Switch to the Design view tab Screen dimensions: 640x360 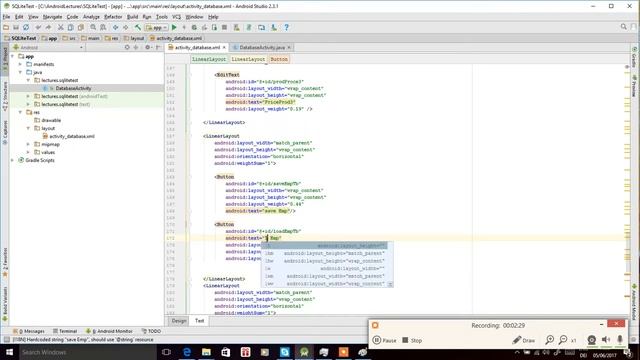(179, 321)
